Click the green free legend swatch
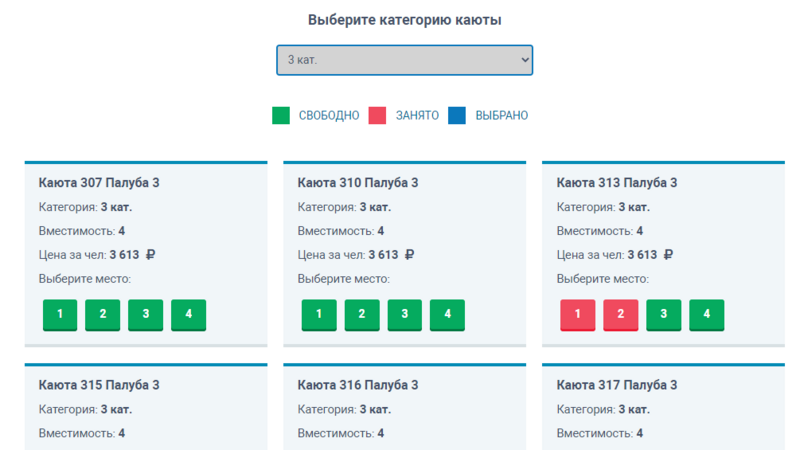 281,115
